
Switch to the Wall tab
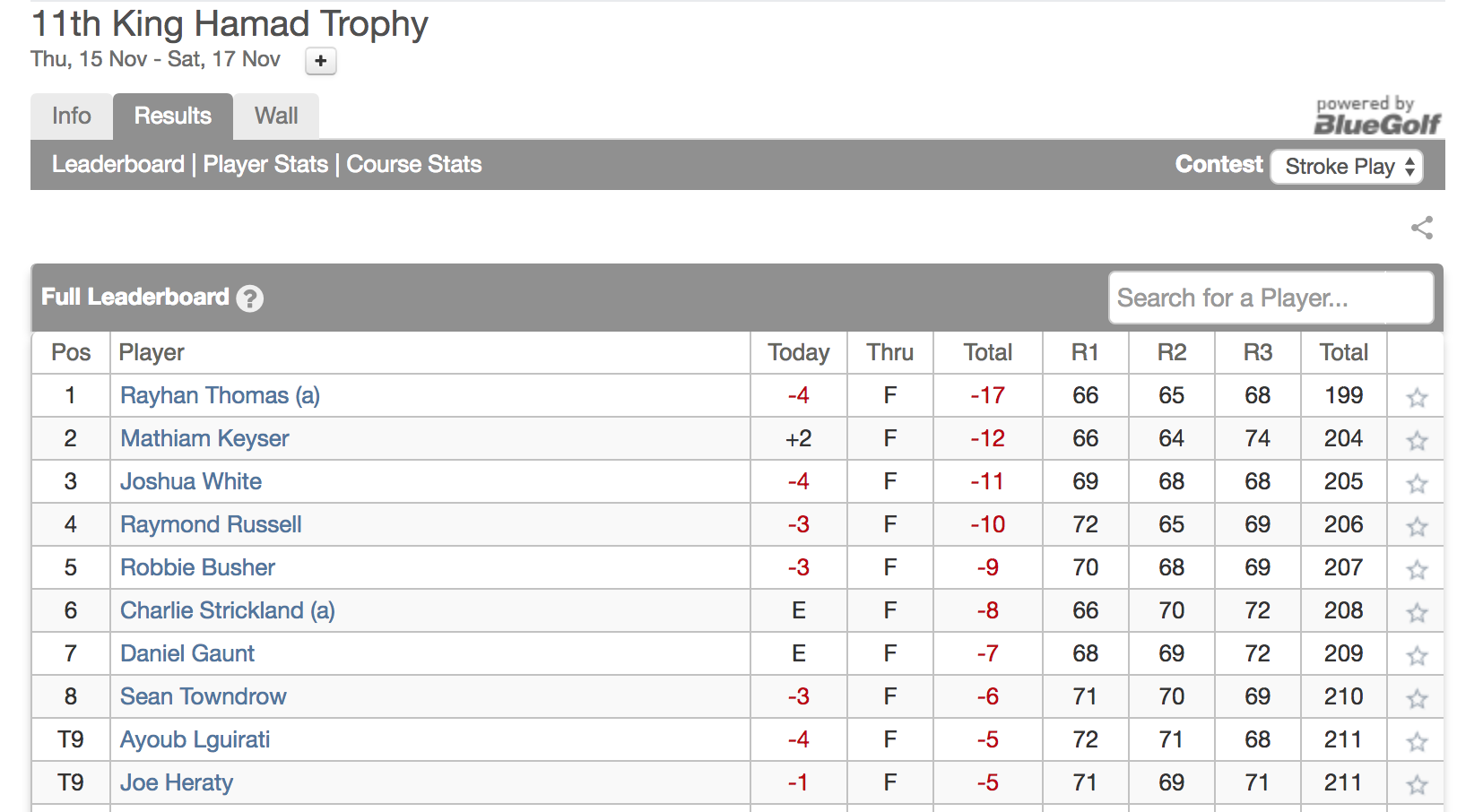(276, 117)
